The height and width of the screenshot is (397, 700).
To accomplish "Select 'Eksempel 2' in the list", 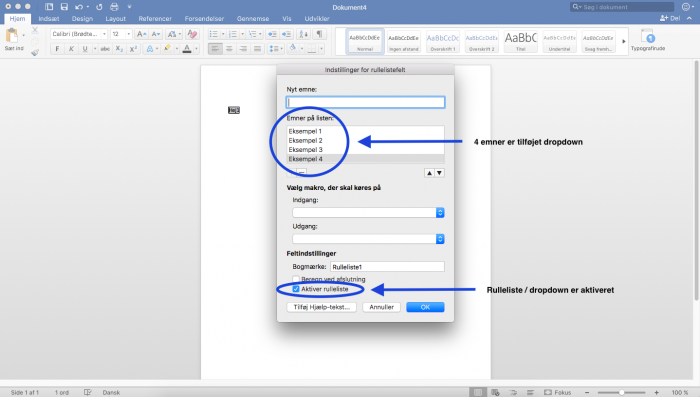I will [x=365, y=140].
